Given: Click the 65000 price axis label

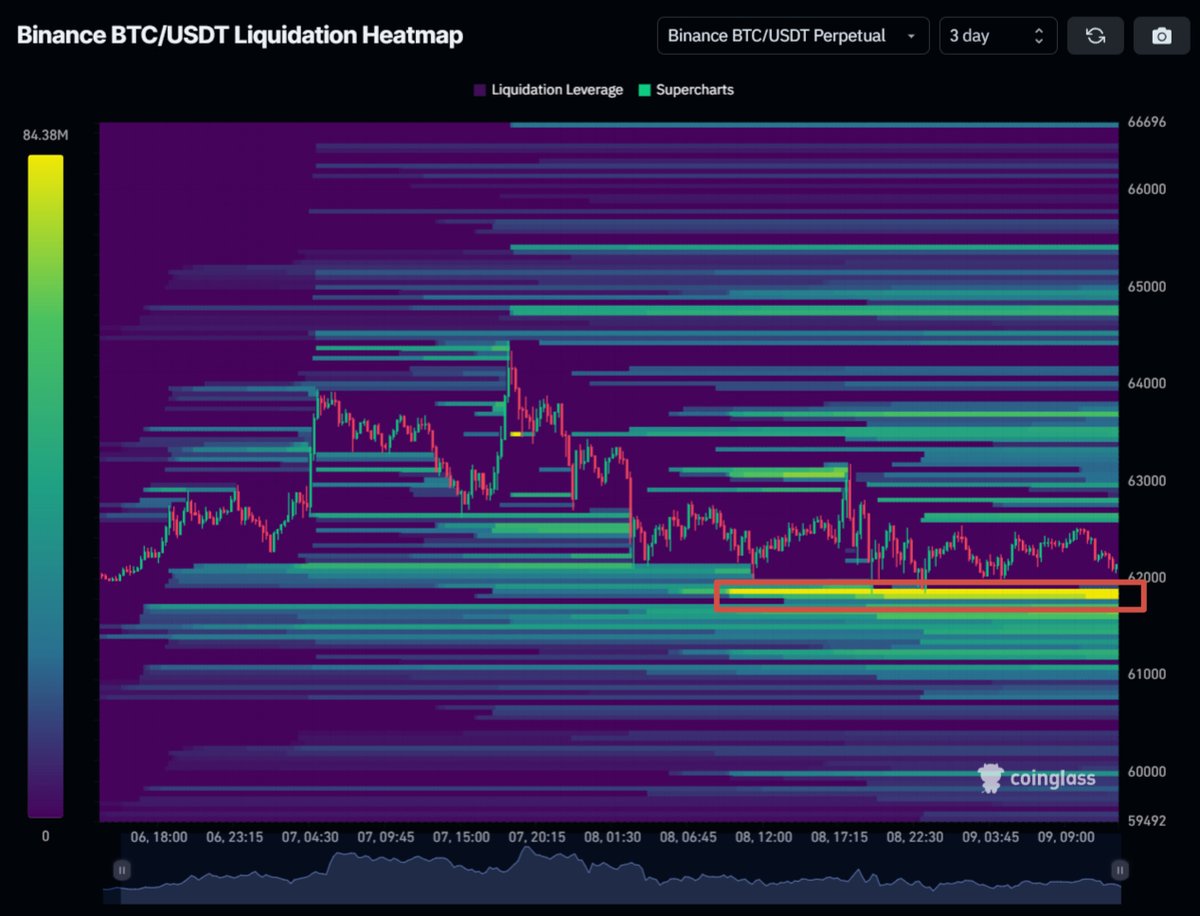Looking at the screenshot, I should coord(1148,287).
